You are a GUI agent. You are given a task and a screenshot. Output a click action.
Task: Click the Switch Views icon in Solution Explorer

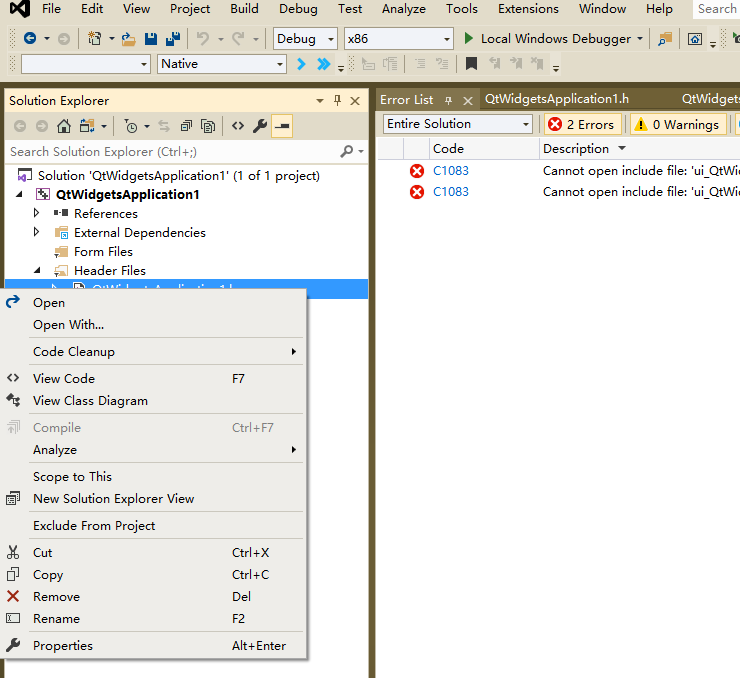(x=87, y=126)
